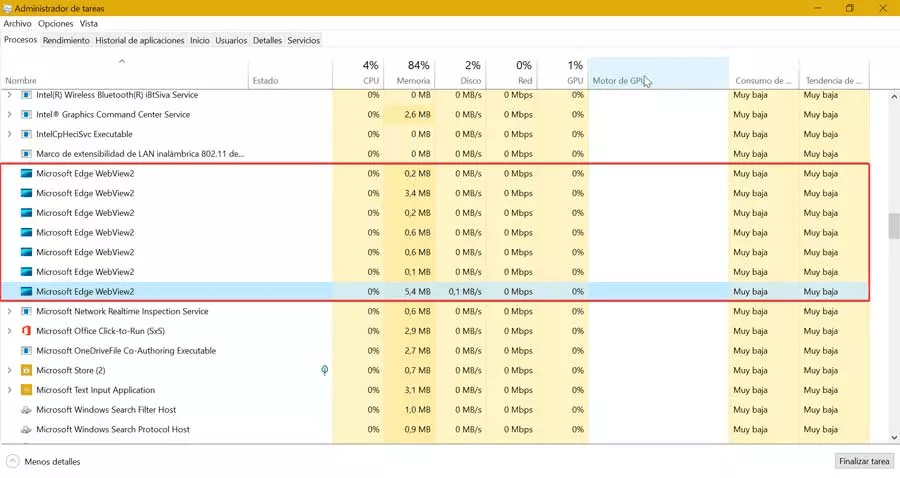This screenshot has width=900, height=478.
Task: Open the Vista menu
Action: (x=88, y=24)
